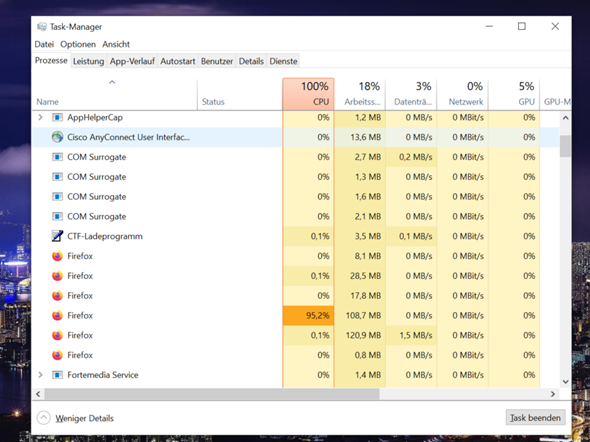The width and height of the screenshot is (590, 442).
Task: Sort by the GPU 5% column header
Action: click(x=514, y=94)
